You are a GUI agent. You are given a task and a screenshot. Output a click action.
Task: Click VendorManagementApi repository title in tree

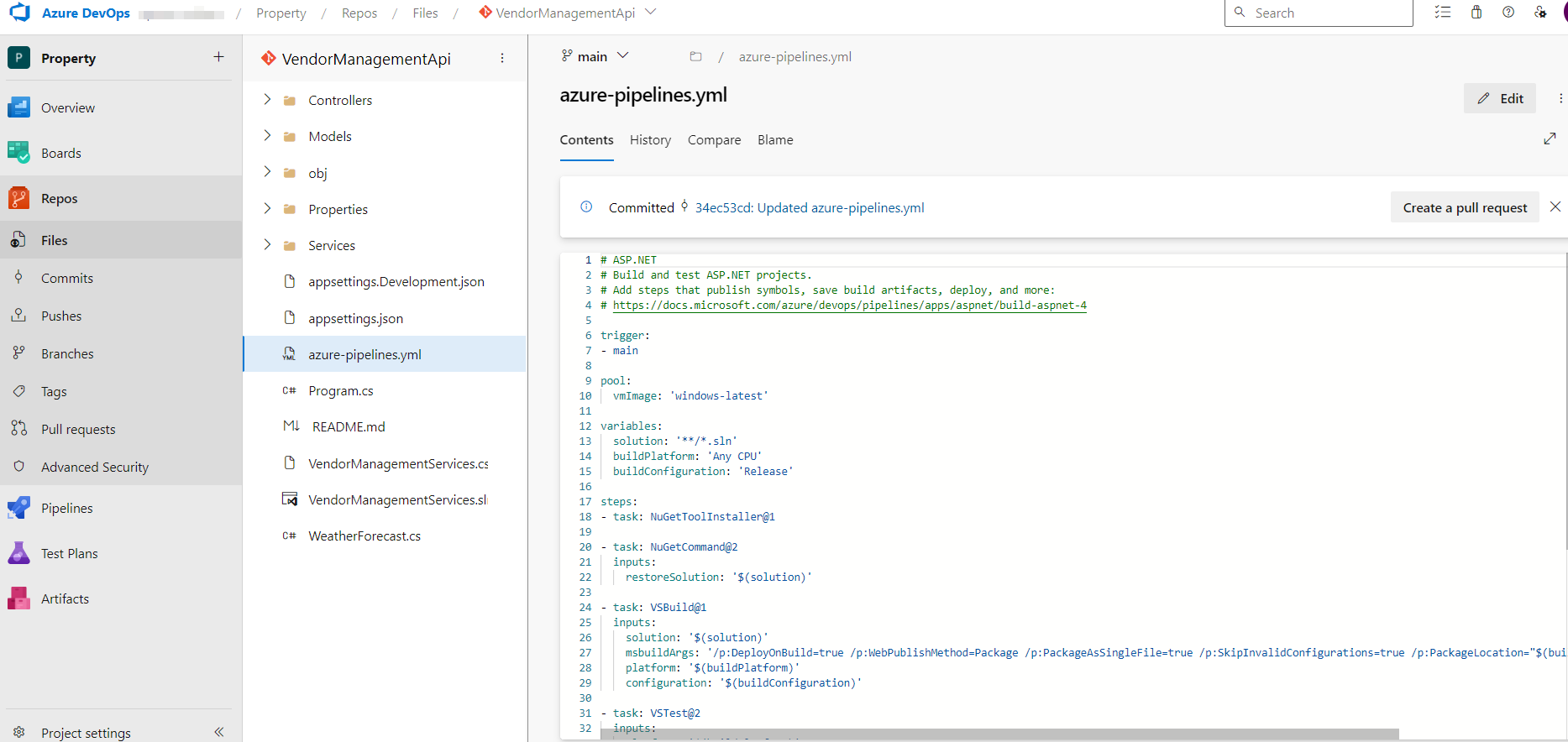click(366, 59)
